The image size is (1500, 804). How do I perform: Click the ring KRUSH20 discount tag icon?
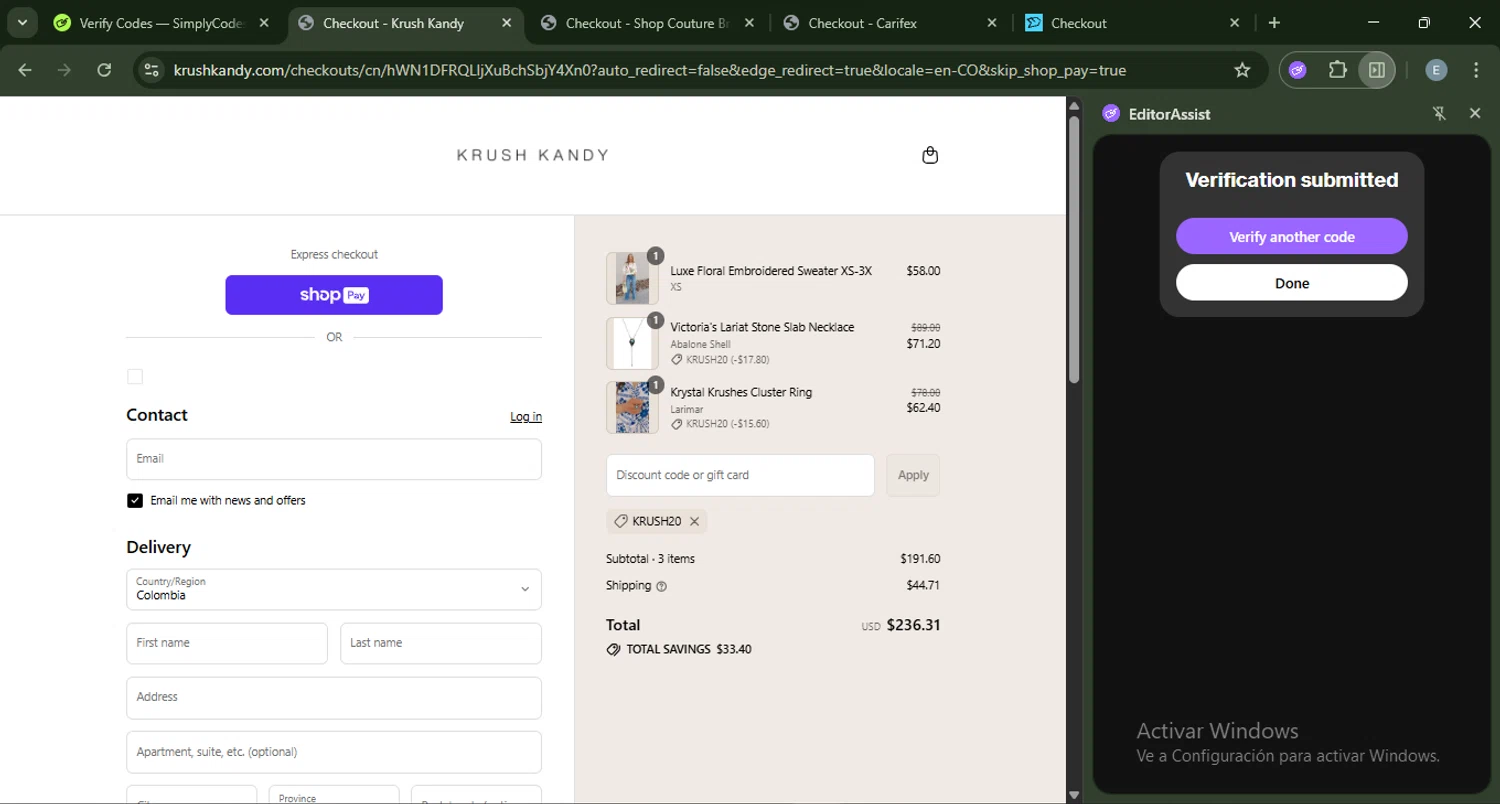[x=677, y=424]
